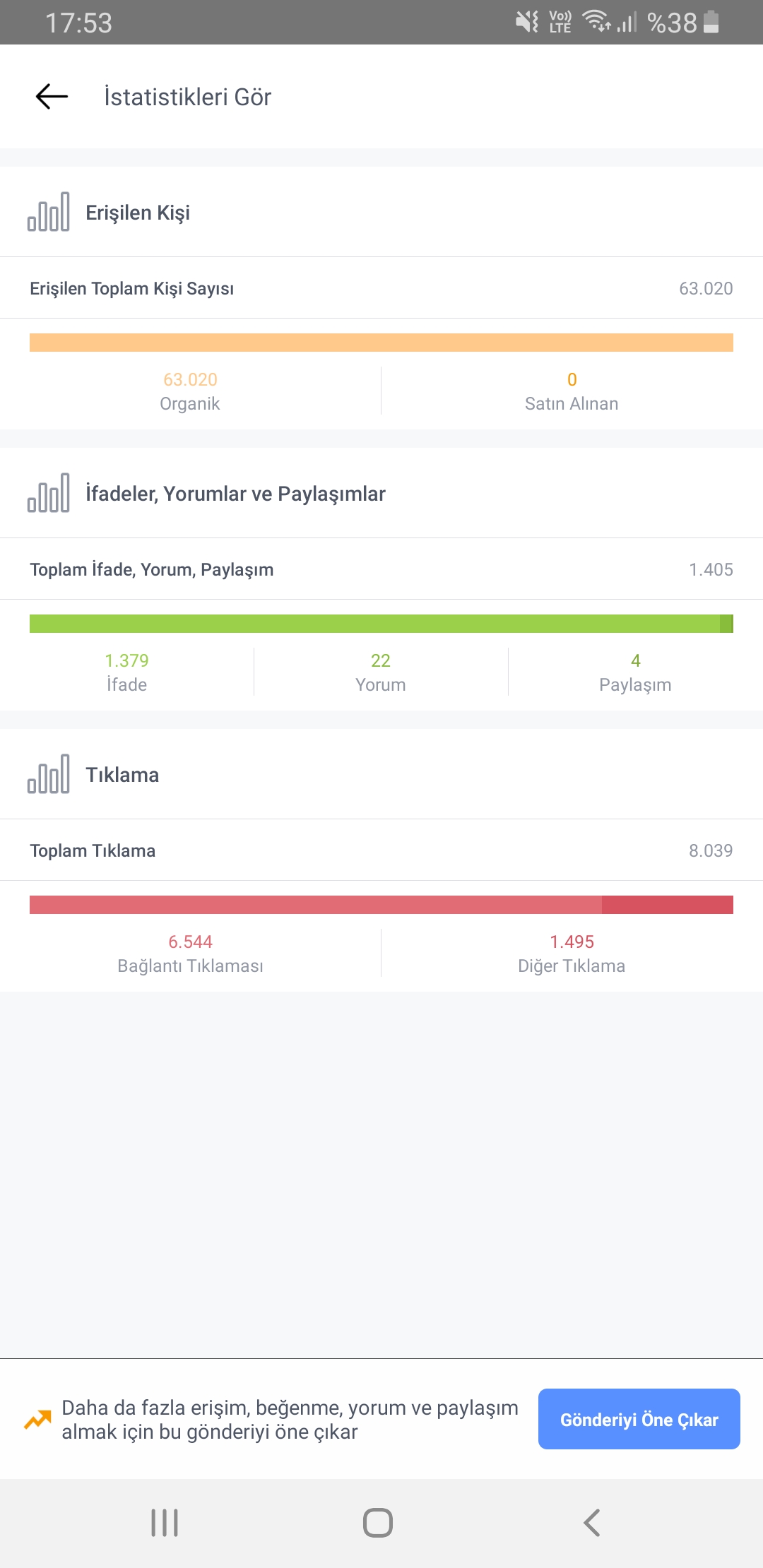
Task: Tap the 1.379 İfade statistic
Action: pos(127,672)
